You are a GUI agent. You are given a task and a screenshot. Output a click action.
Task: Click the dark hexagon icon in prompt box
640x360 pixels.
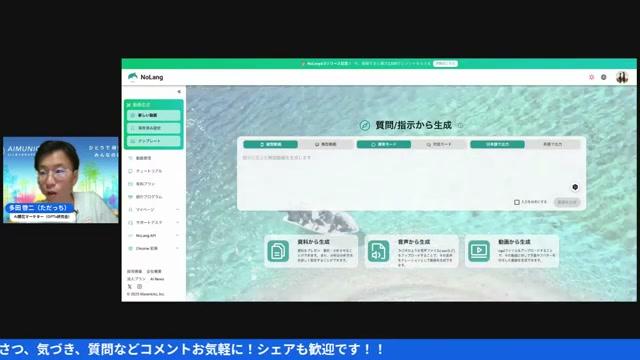click(575, 187)
